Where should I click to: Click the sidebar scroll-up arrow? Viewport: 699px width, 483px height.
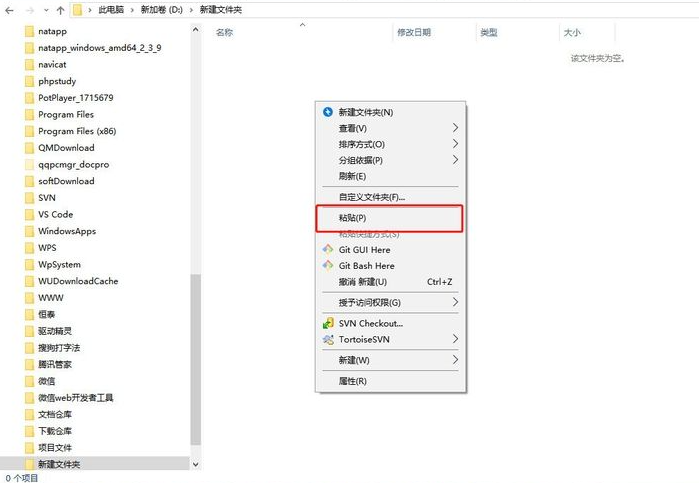point(195,29)
